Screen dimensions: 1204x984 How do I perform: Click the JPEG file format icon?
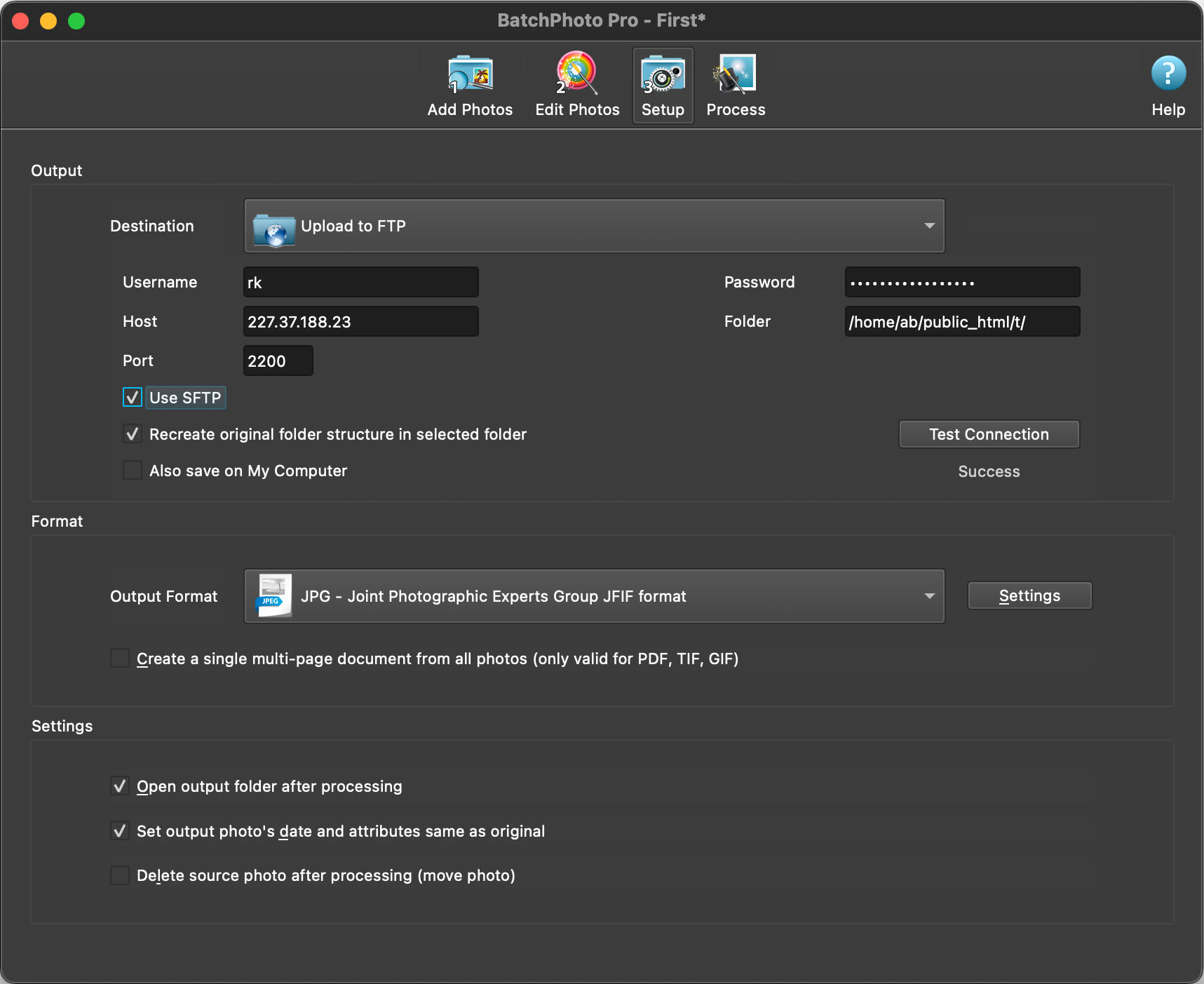(x=273, y=596)
